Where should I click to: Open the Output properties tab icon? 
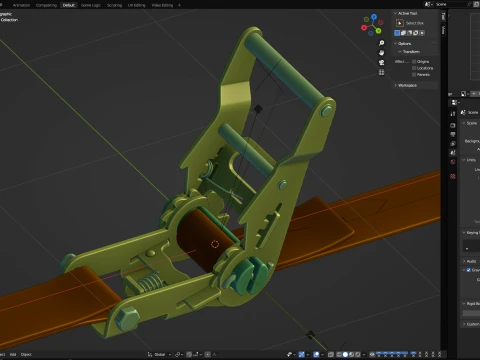pos(453,134)
